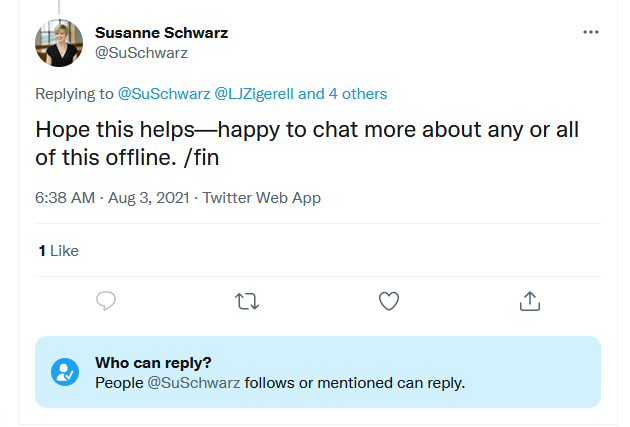Click the @SuSchwarz handle under name
Viewport: 630px width, 427px height.
[141, 53]
